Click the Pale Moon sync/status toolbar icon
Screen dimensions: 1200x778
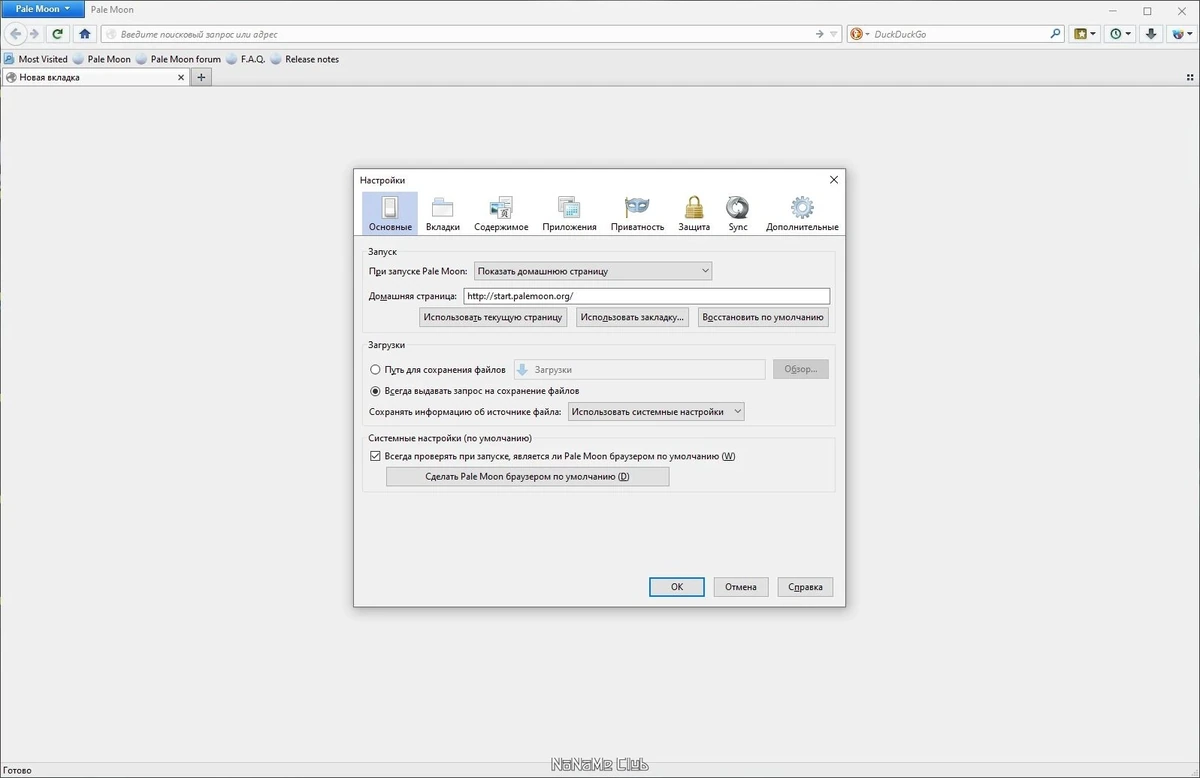(1181, 34)
